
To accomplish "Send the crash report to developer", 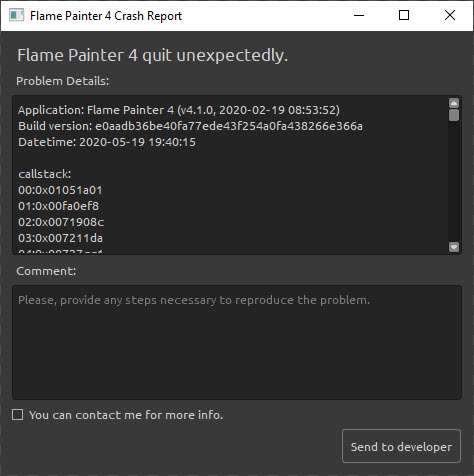I will click(x=401, y=446).
